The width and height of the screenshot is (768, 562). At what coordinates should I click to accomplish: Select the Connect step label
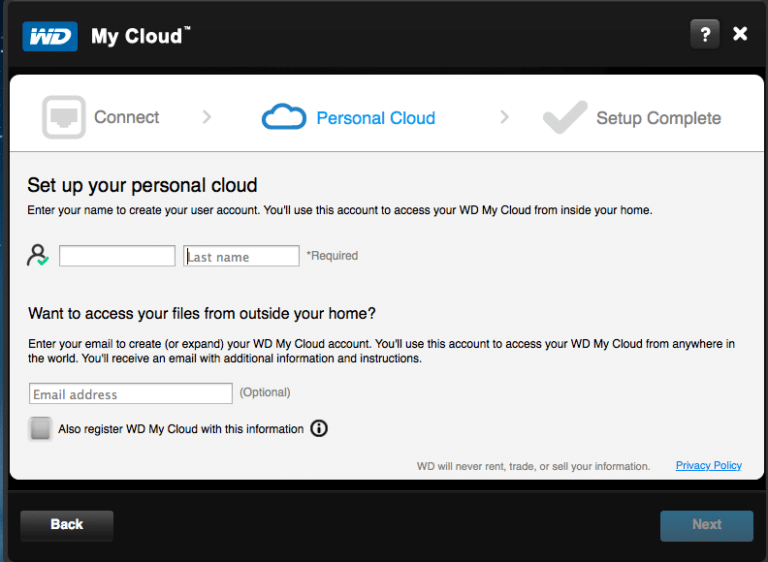point(126,117)
